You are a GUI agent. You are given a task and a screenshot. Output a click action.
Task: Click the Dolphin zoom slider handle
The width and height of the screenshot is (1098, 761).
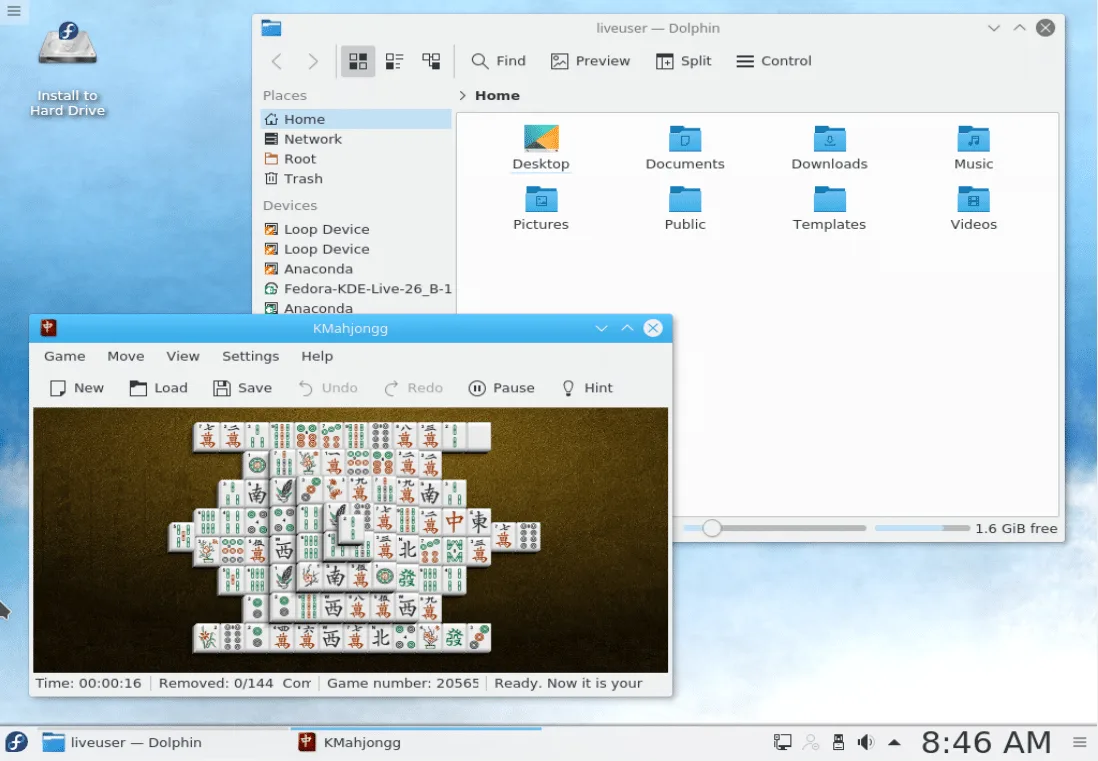tap(711, 529)
